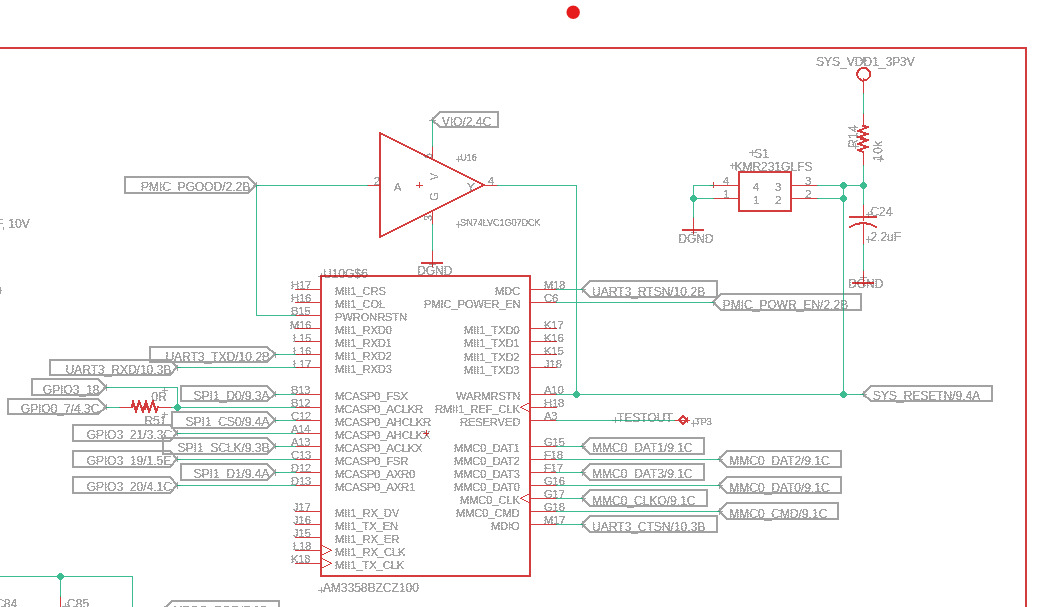Click the SYS_VDD1_3P3V supply symbol
1041x607 pixels.
[x=863, y=72]
